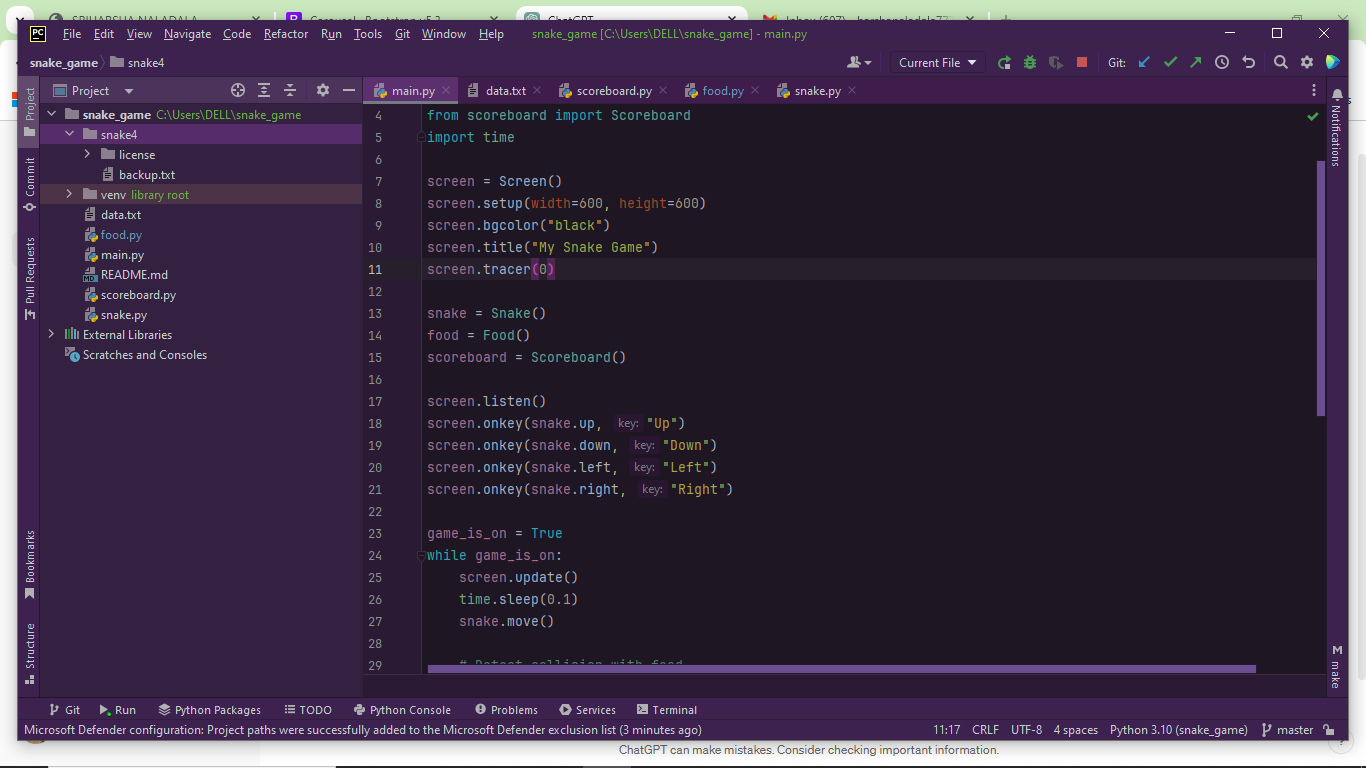Close the main.py tab
Viewport: 1366px width, 768px height.
pyautogui.click(x=446, y=90)
